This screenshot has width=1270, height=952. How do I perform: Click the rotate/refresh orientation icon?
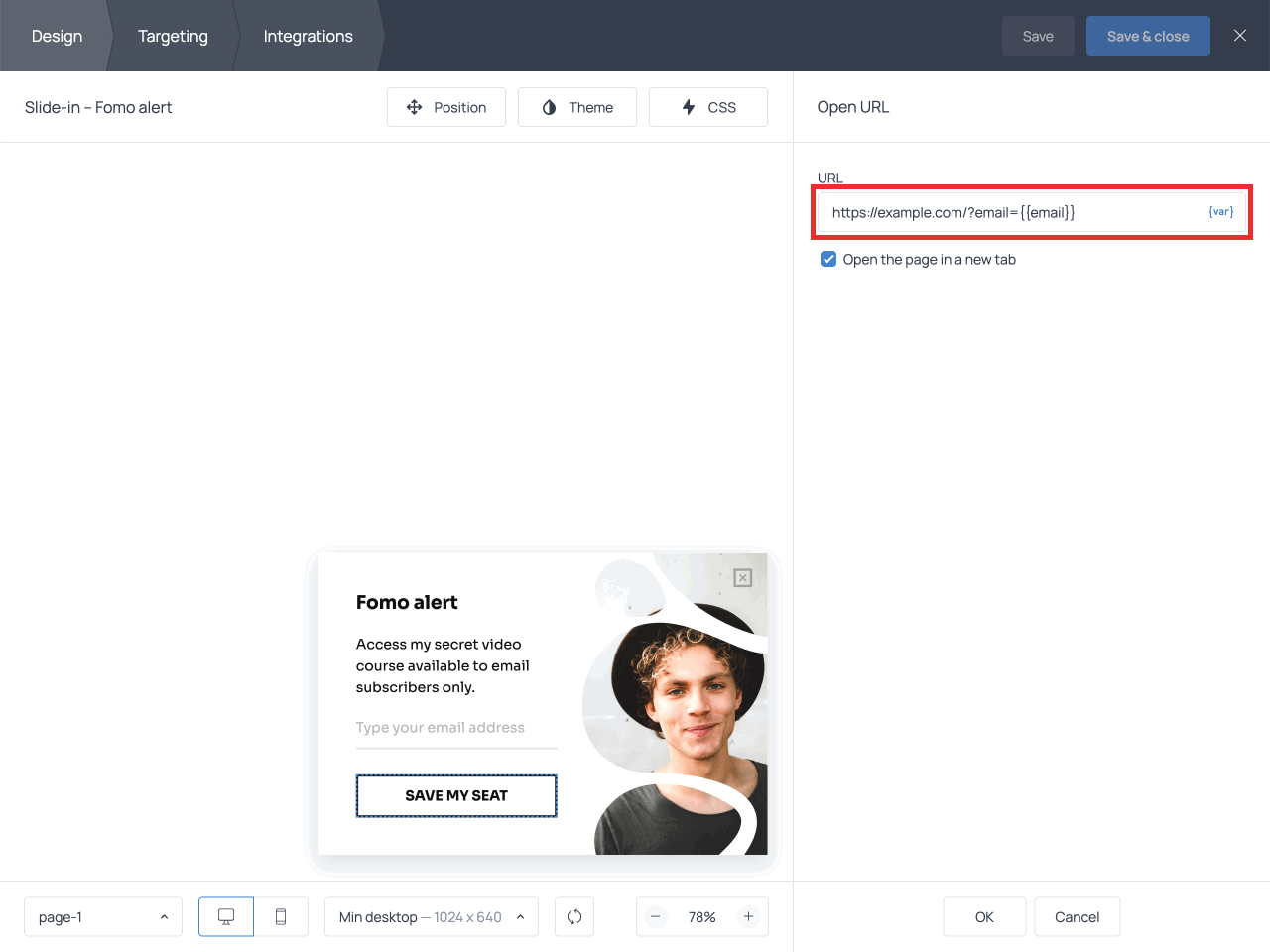[x=574, y=917]
